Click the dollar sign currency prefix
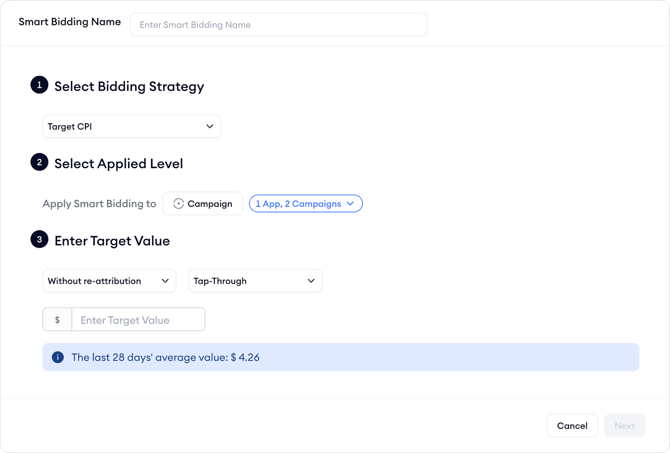 tap(57, 320)
